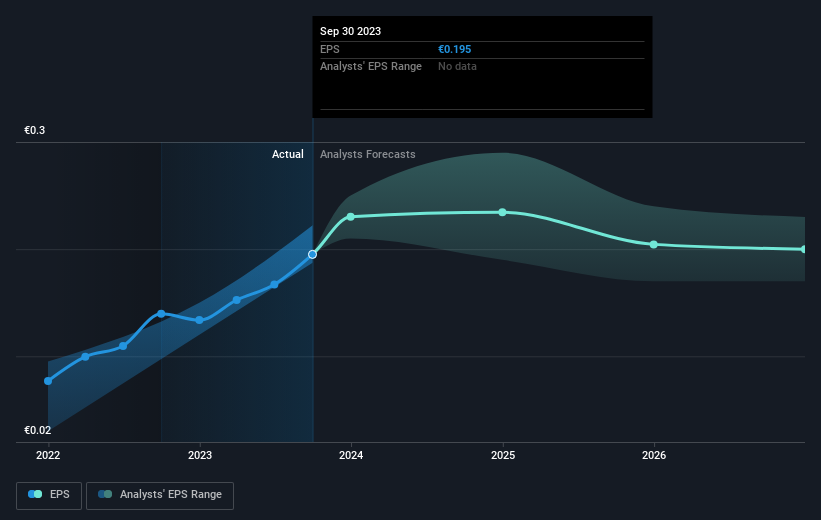Click the €0.3 y-axis label
The image size is (821, 520).
[35, 130]
